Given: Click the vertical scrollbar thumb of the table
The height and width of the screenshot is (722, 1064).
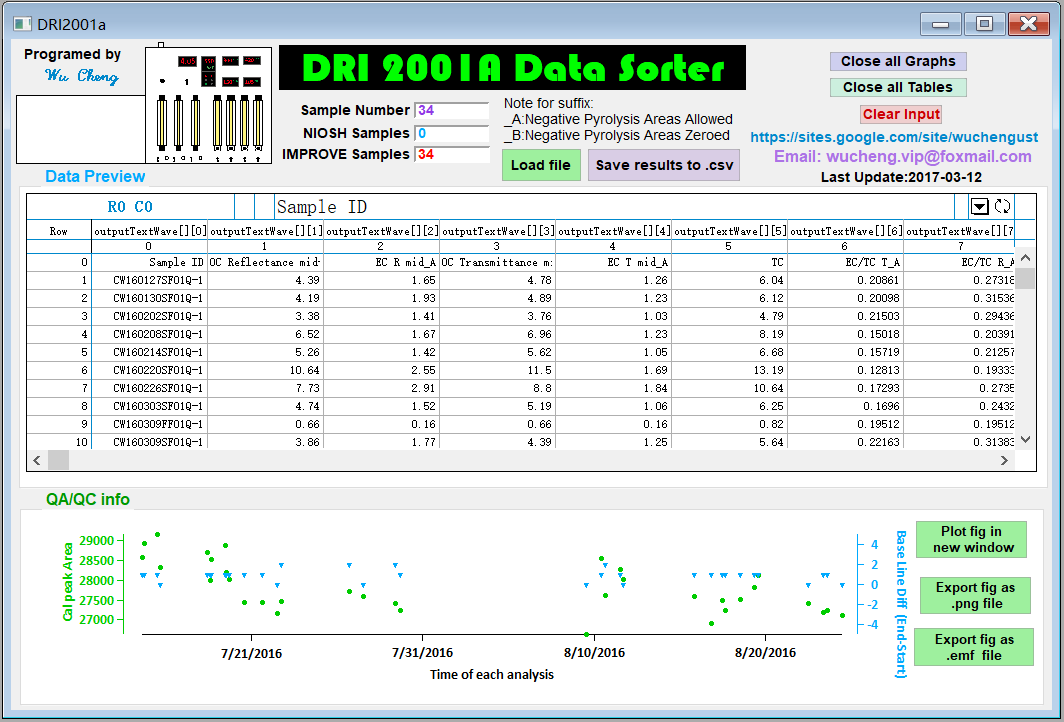Looking at the screenshot, I should pos(1025,278).
